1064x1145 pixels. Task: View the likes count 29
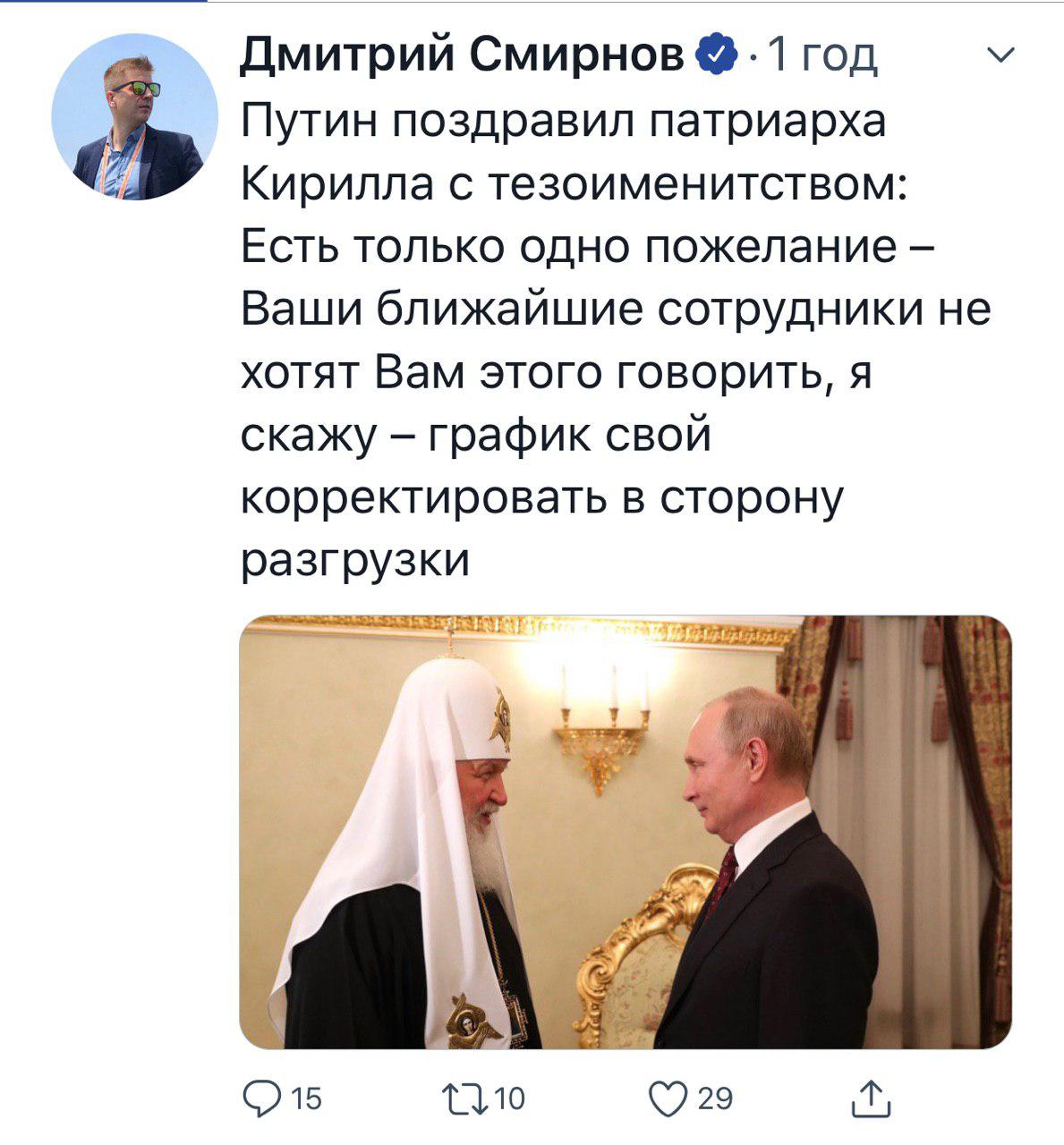coord(715,1098)
